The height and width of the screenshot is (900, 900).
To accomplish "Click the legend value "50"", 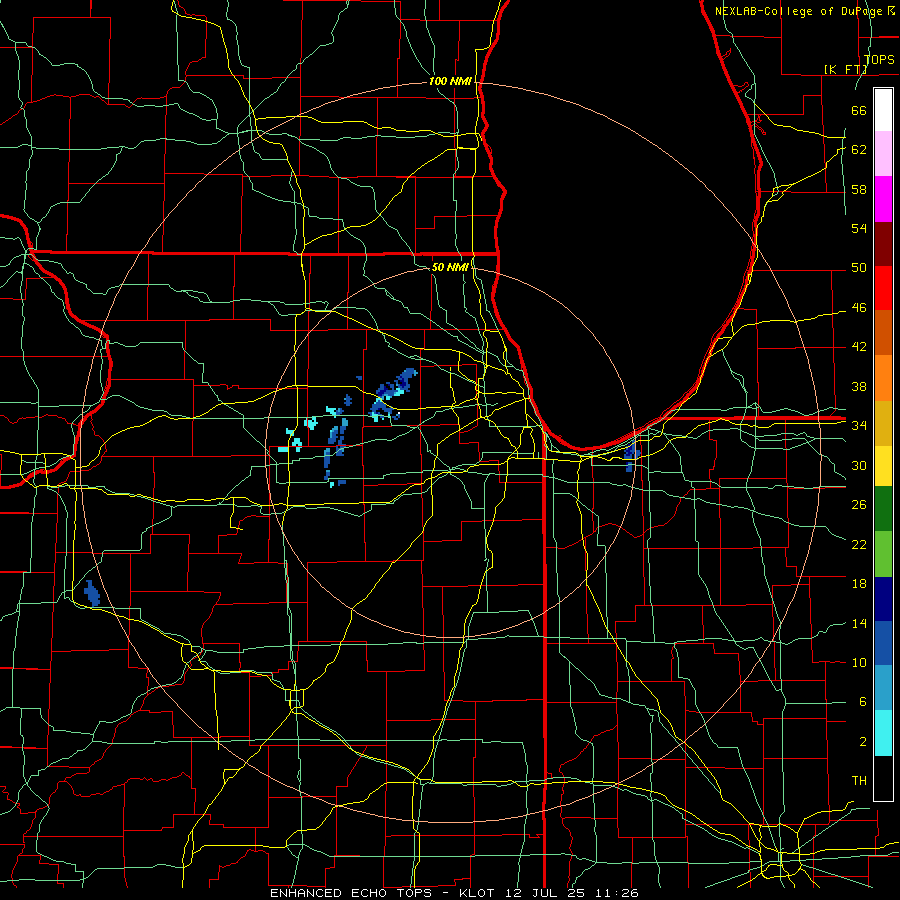I will pyautogui.click(x=859, y=268).
